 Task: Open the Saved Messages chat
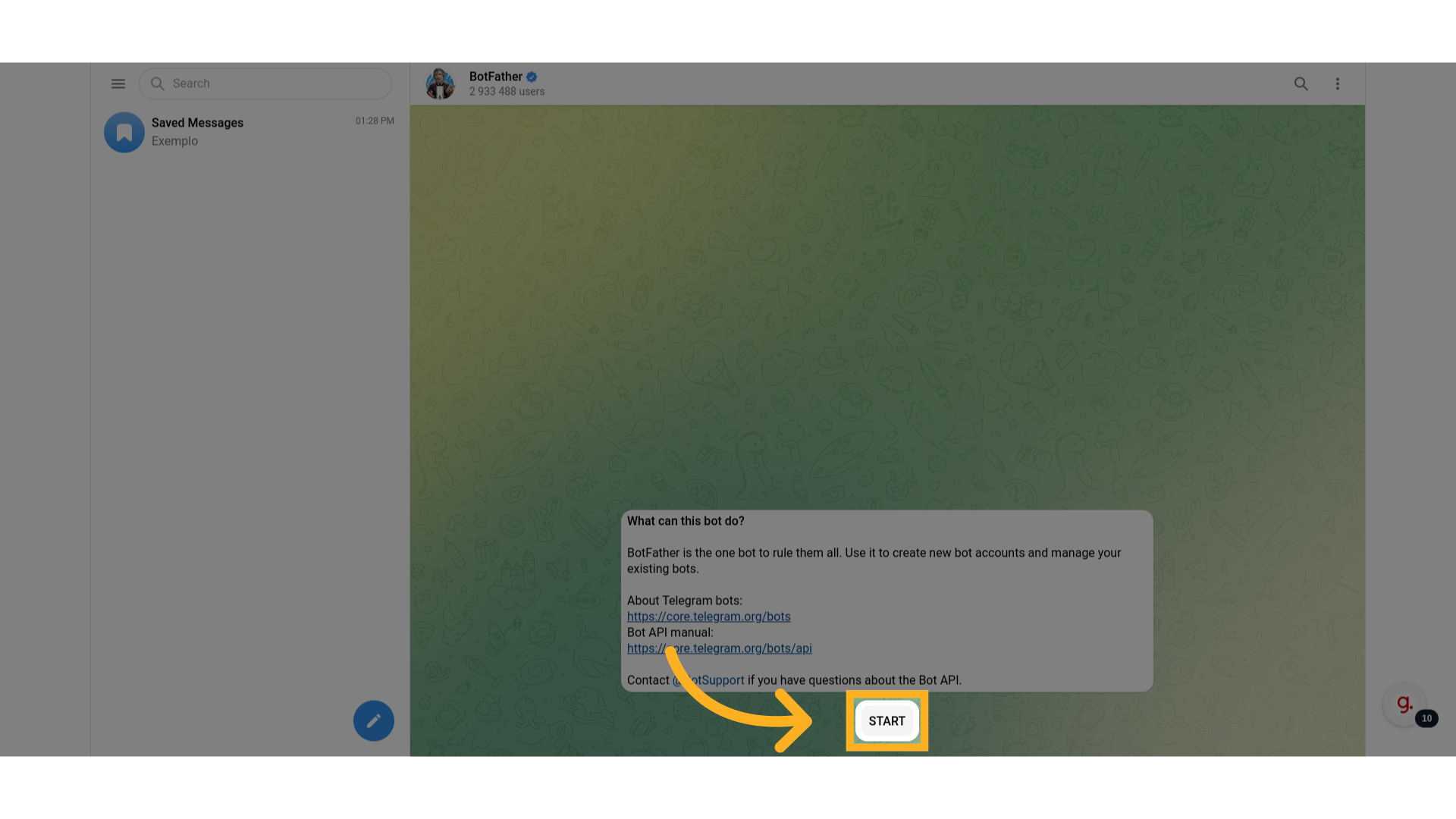[250, 132]
